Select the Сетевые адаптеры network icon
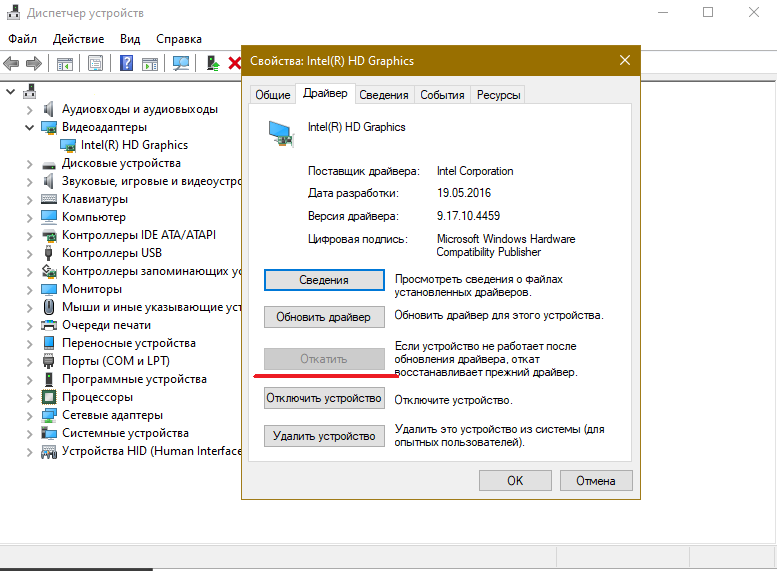Screen dimensions: 777x571 [49, 415]
